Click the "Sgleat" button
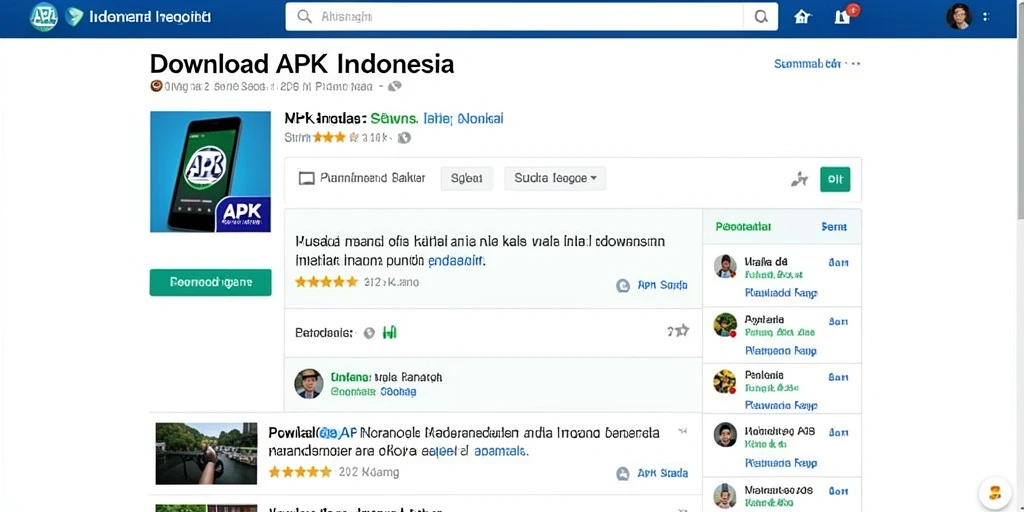The height and width of the screenshot is (512, 1024). [x=467, y=178]
